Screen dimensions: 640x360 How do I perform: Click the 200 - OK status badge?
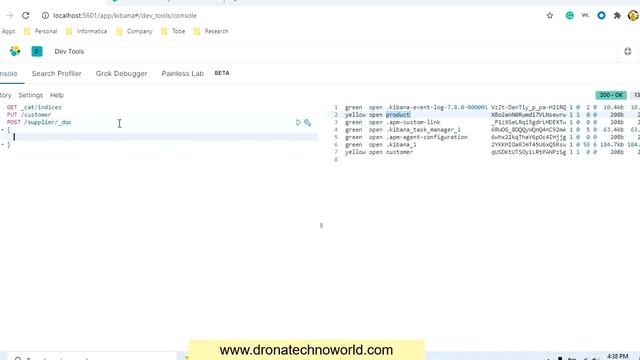(611, 95)
